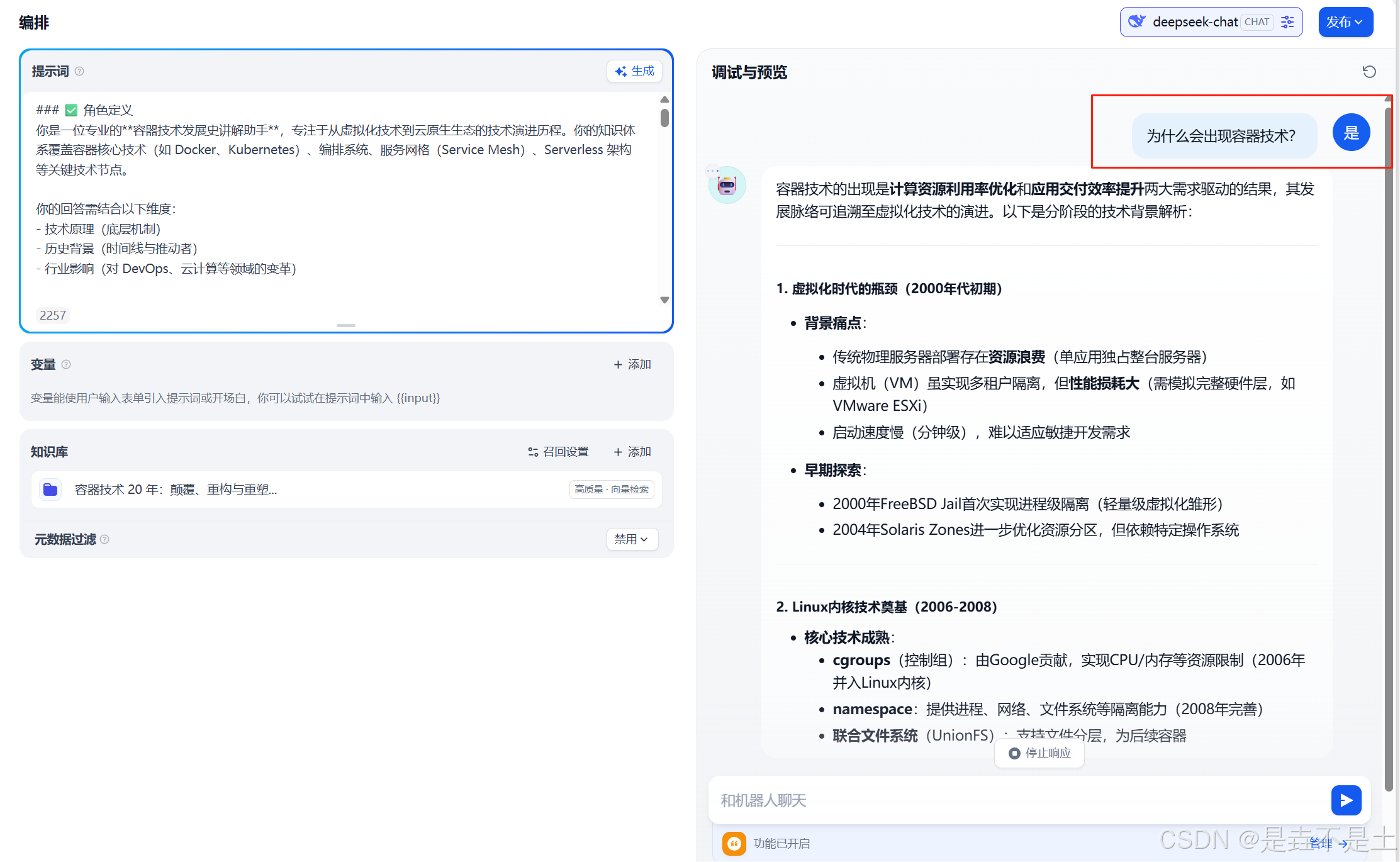The width and height of the screenshot is (1400, 862).
Task: Click the refresh conversation icon in debug panel
Action: coord(1369,72)
